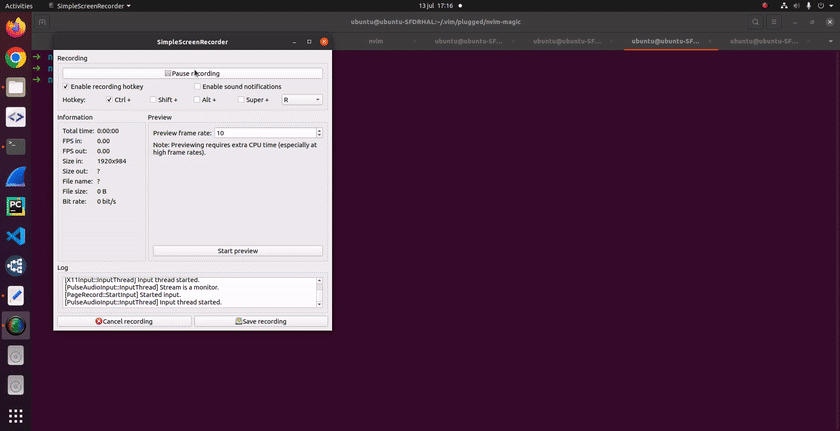Open the angle-brackets code app in dock
840x431 pixels.
pos(16,117)
